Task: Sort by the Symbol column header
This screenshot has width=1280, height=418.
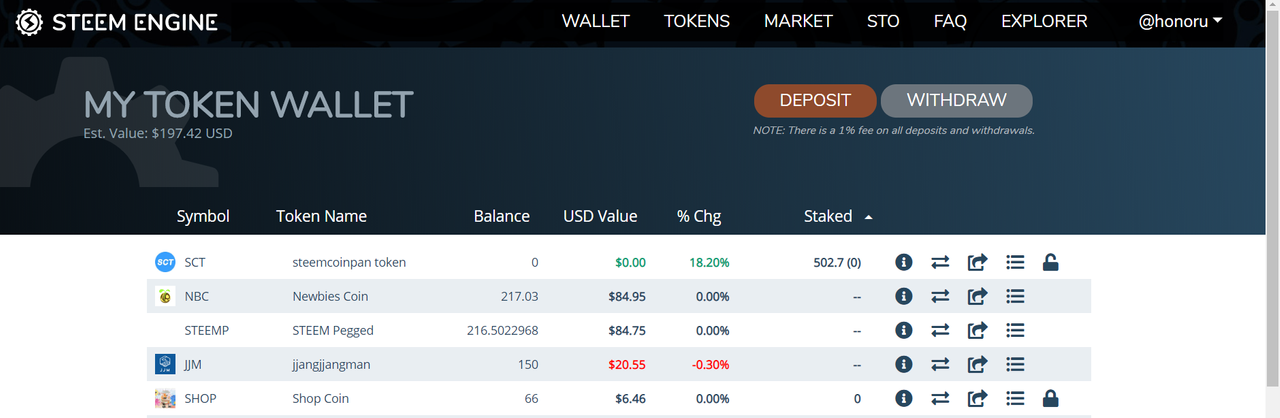Action: 203,216
